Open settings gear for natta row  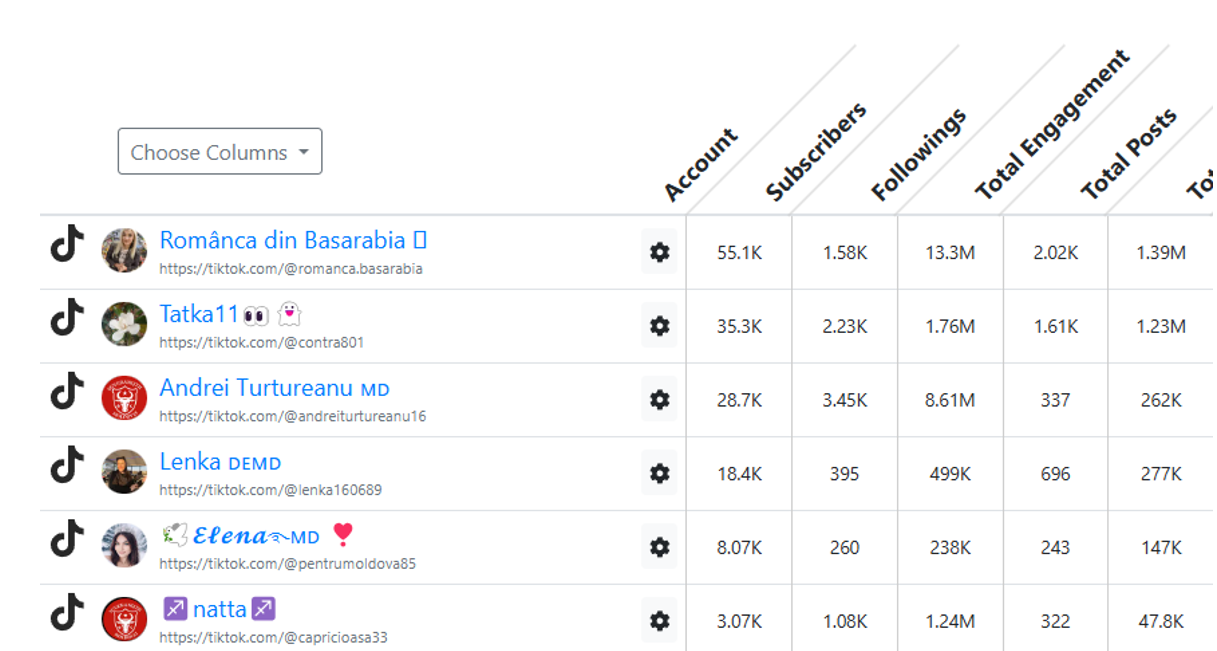coord(659,621)
